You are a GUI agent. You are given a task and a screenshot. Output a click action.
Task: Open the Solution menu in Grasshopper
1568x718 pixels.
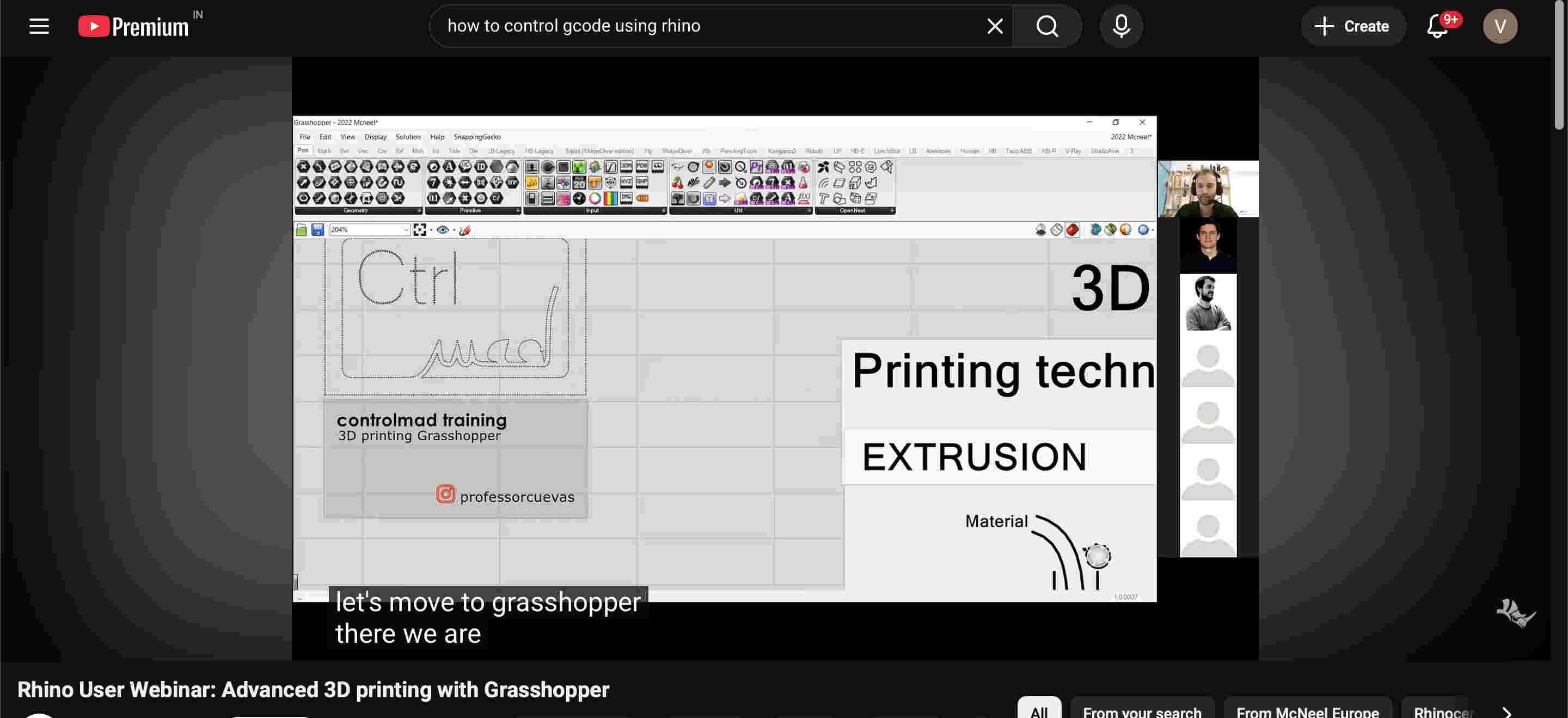click(x=408, y=137)
